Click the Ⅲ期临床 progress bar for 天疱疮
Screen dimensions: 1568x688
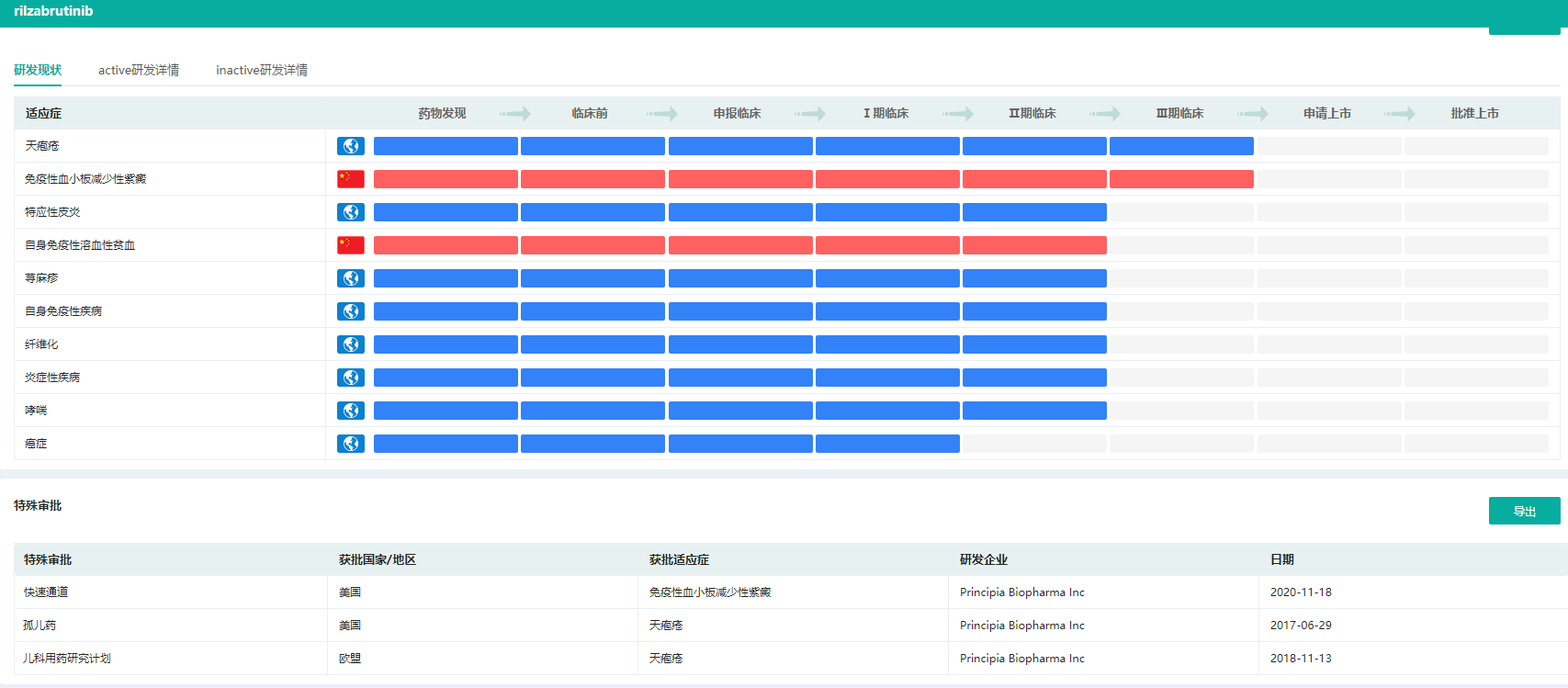[x=1181, y=146]
